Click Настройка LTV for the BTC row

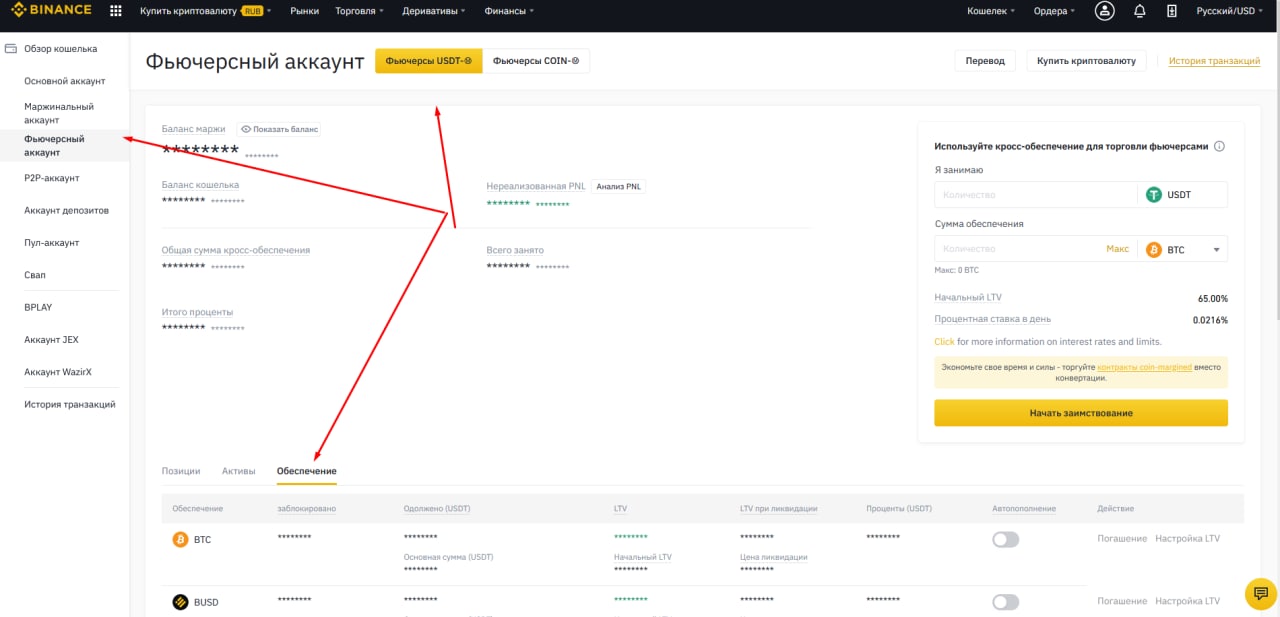point(1187,539)
